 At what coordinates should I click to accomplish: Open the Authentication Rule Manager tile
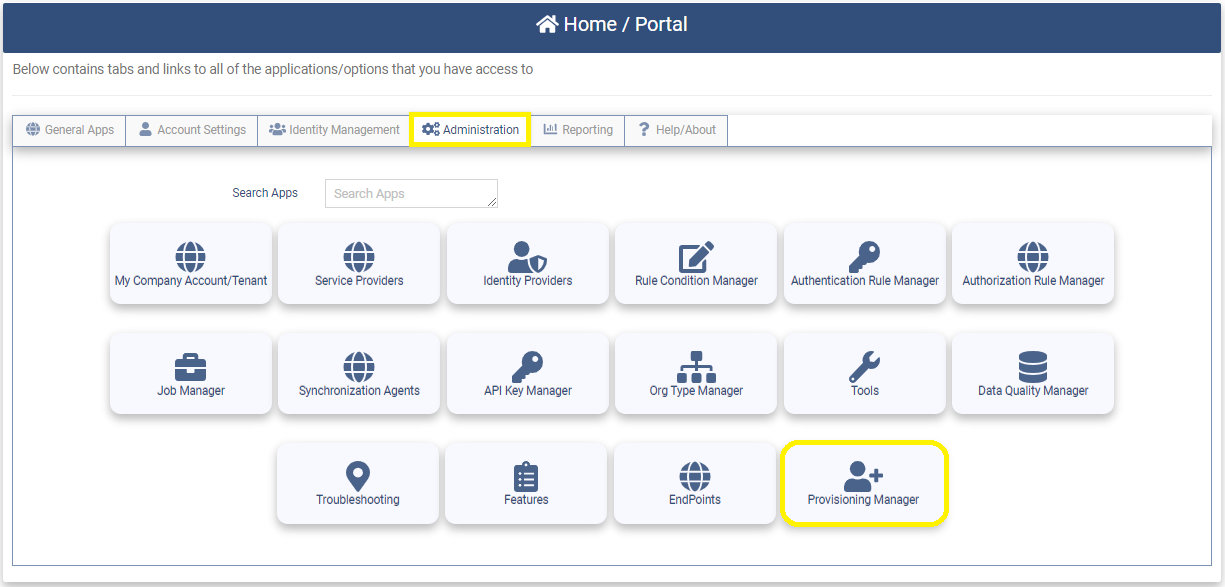coord(864,264)
